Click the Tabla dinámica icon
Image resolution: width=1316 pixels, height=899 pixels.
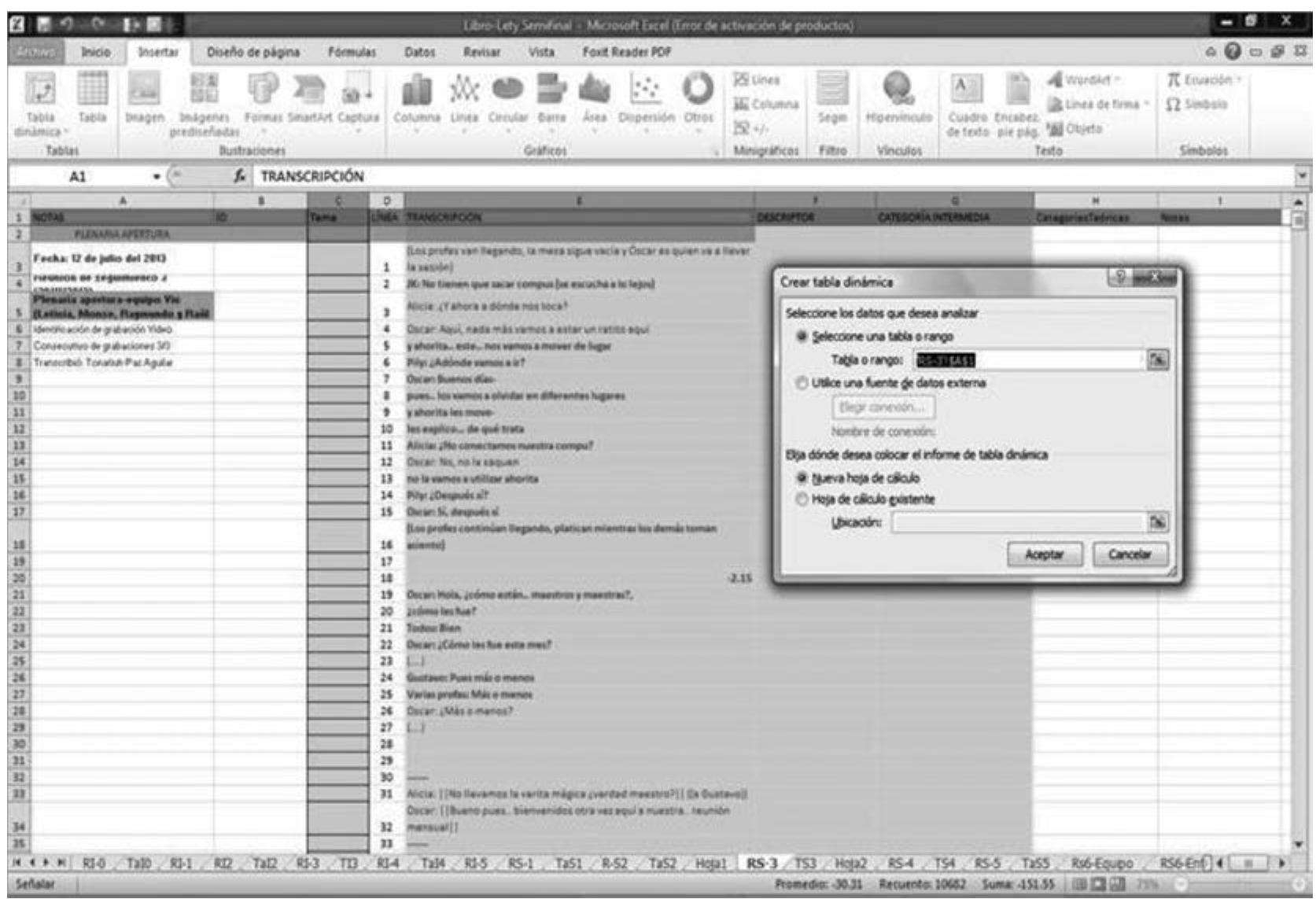40,94
